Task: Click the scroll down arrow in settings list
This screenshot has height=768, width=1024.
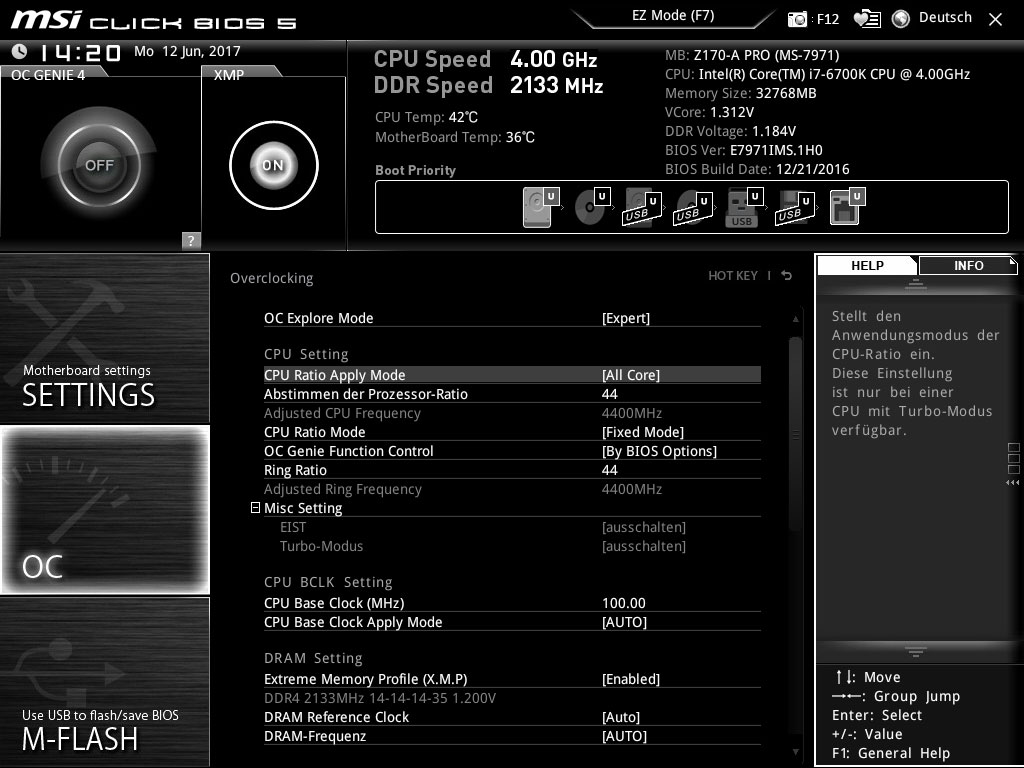Action: (x=795, y=752)
